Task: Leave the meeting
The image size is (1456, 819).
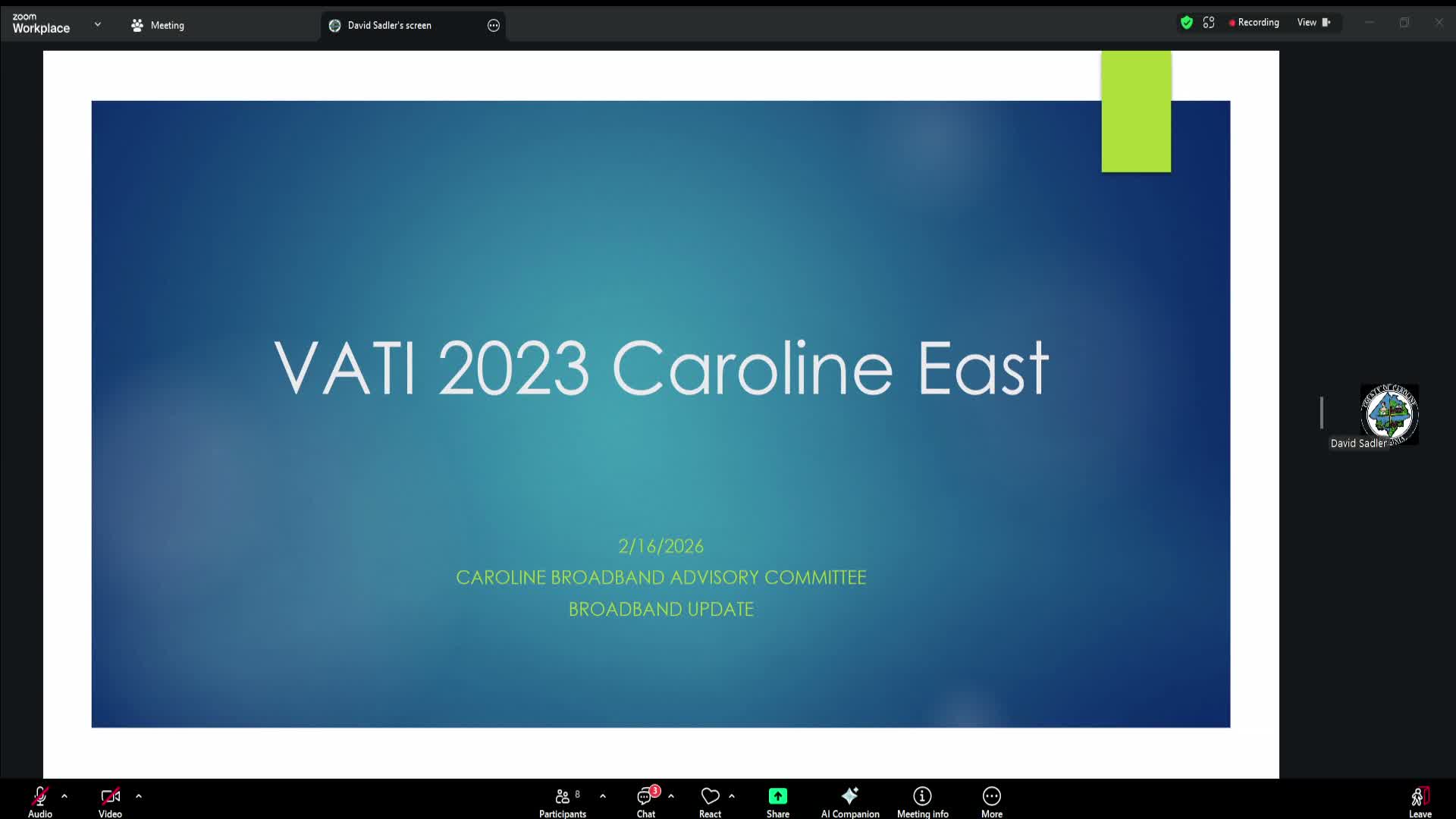Action: (1420, 801)
